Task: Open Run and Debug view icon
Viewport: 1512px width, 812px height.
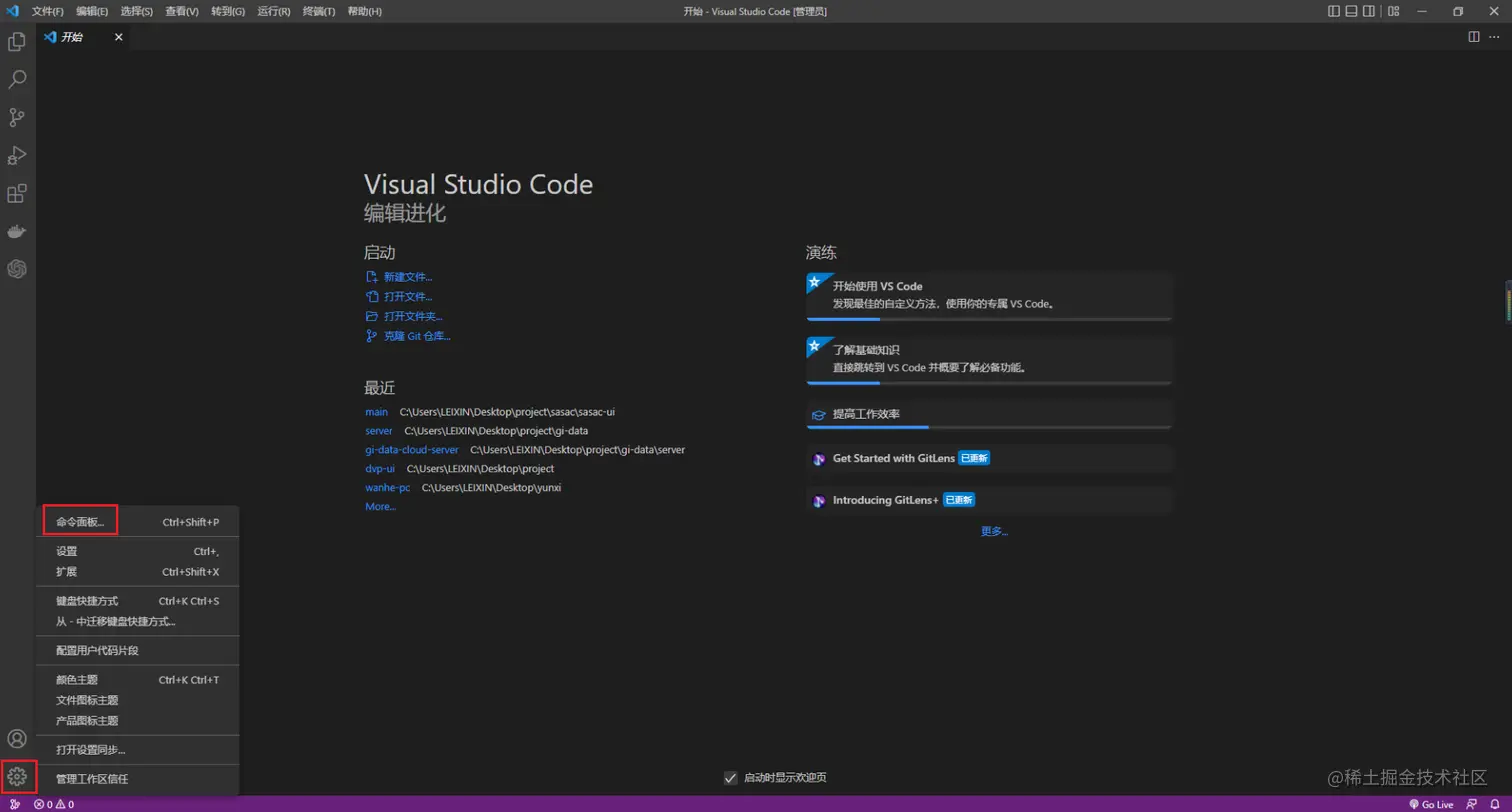Action: point(17,155)
